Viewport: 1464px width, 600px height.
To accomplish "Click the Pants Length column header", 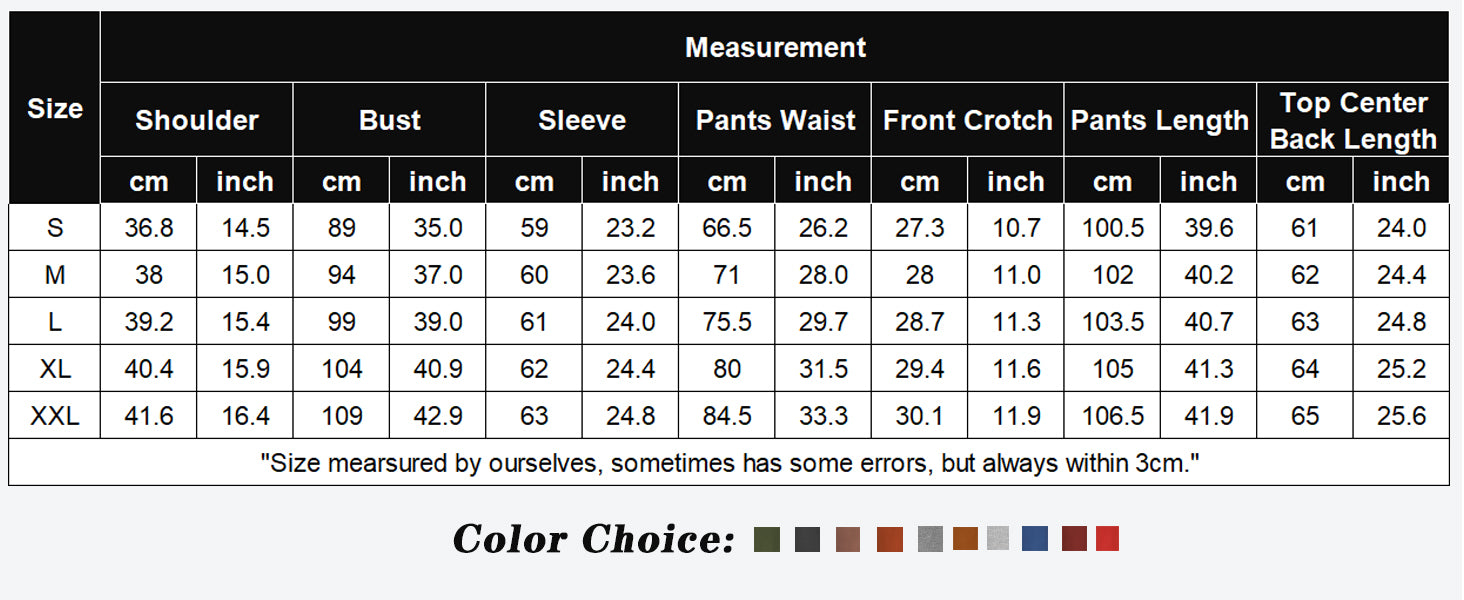I will pos(1160,120).
